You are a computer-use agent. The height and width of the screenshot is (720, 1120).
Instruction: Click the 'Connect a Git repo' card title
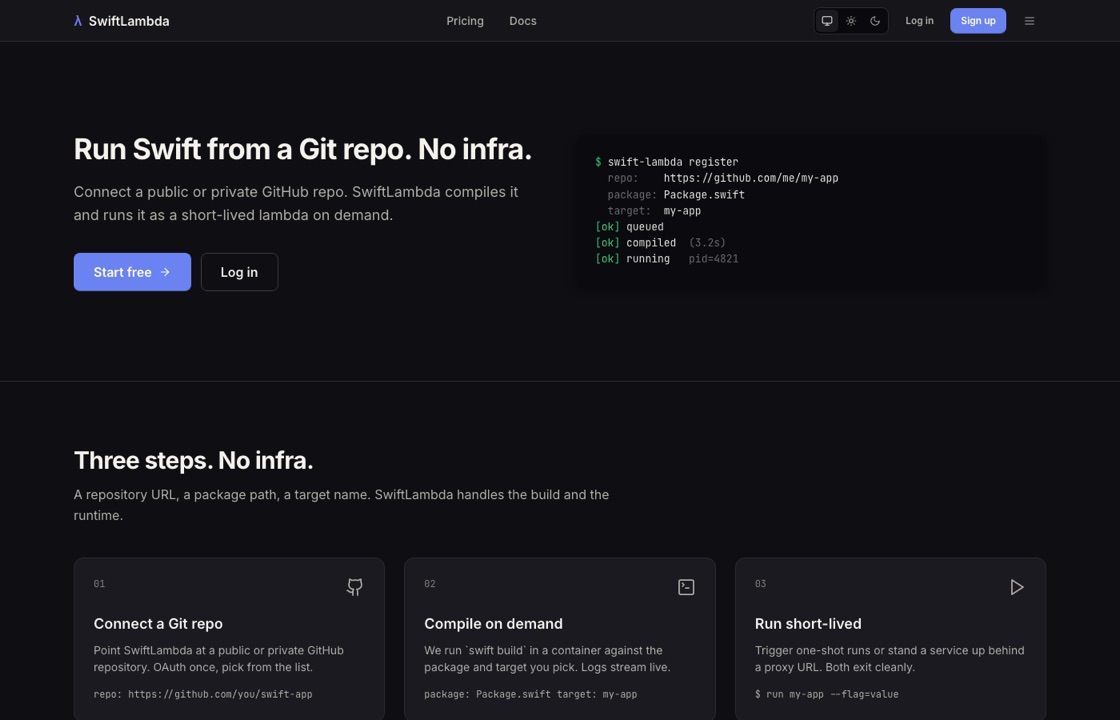point(158,624)
